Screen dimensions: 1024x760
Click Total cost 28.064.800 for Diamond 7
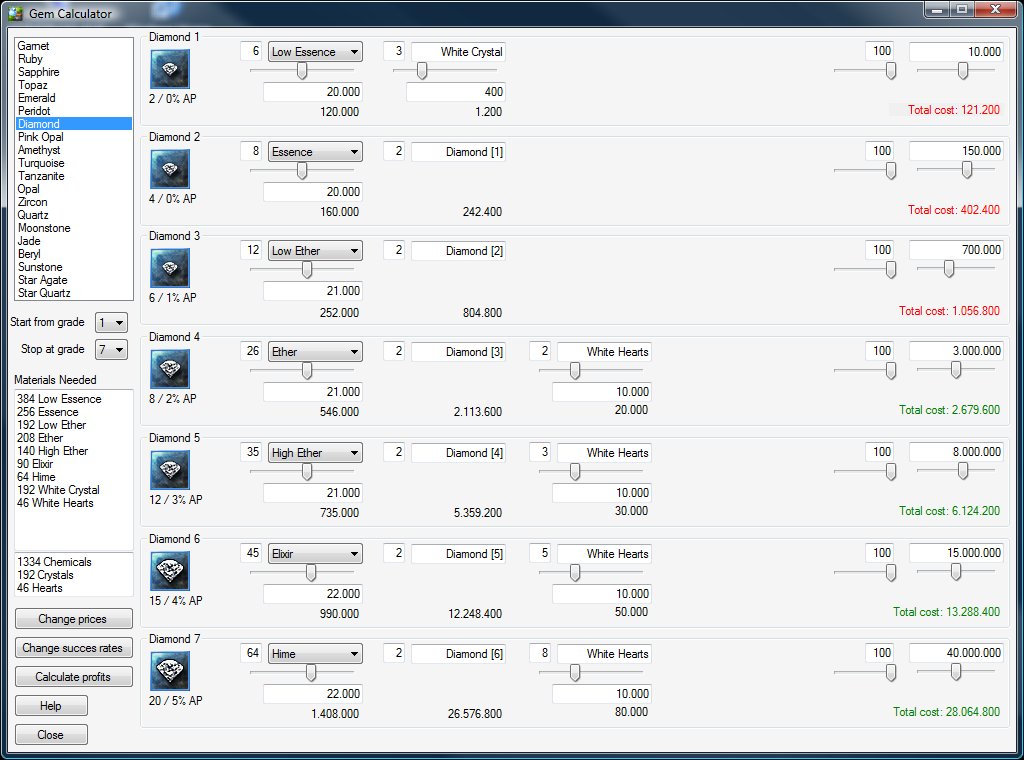point(946,712)
